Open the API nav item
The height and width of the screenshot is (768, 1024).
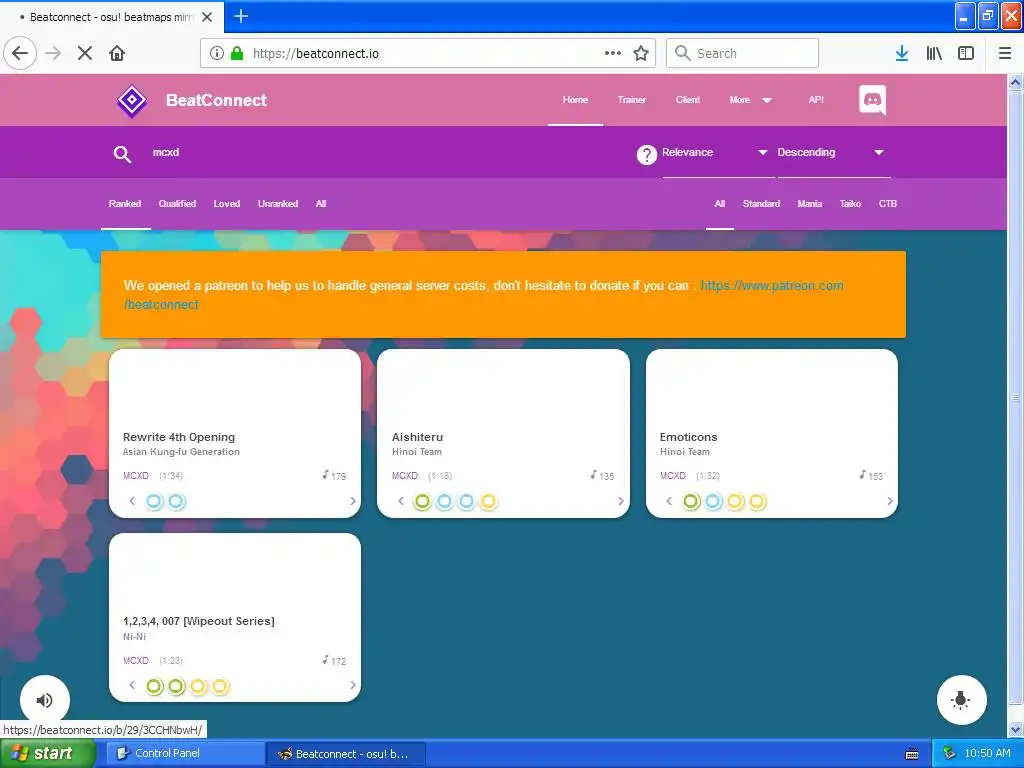tap(816, 100)
